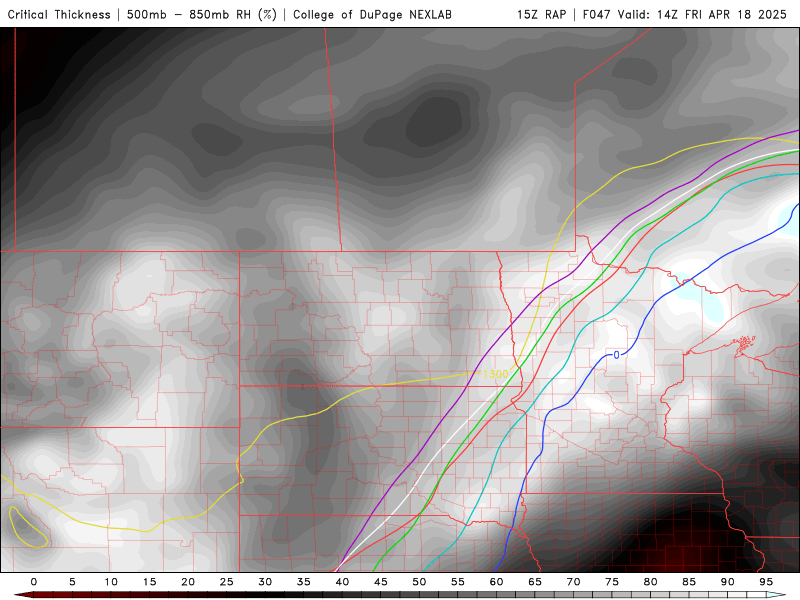Click the "500mb – 850mb RH (%)" label
The width and height of the screenshot is (800, 600).
tap(202, 14)
